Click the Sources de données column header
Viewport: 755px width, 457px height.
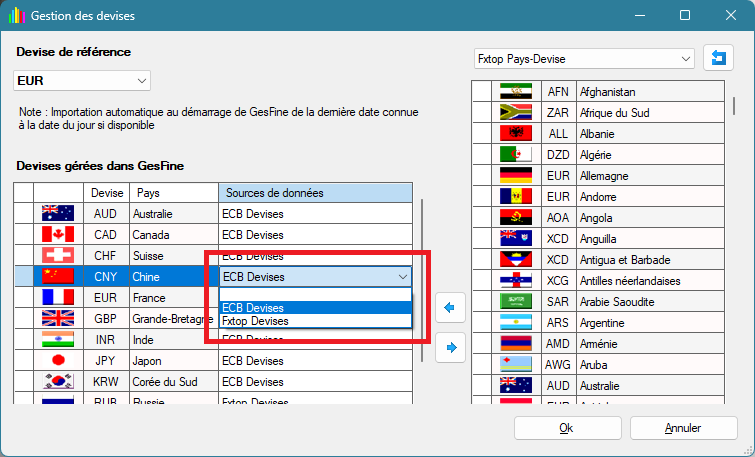click(x=315, y=192)
